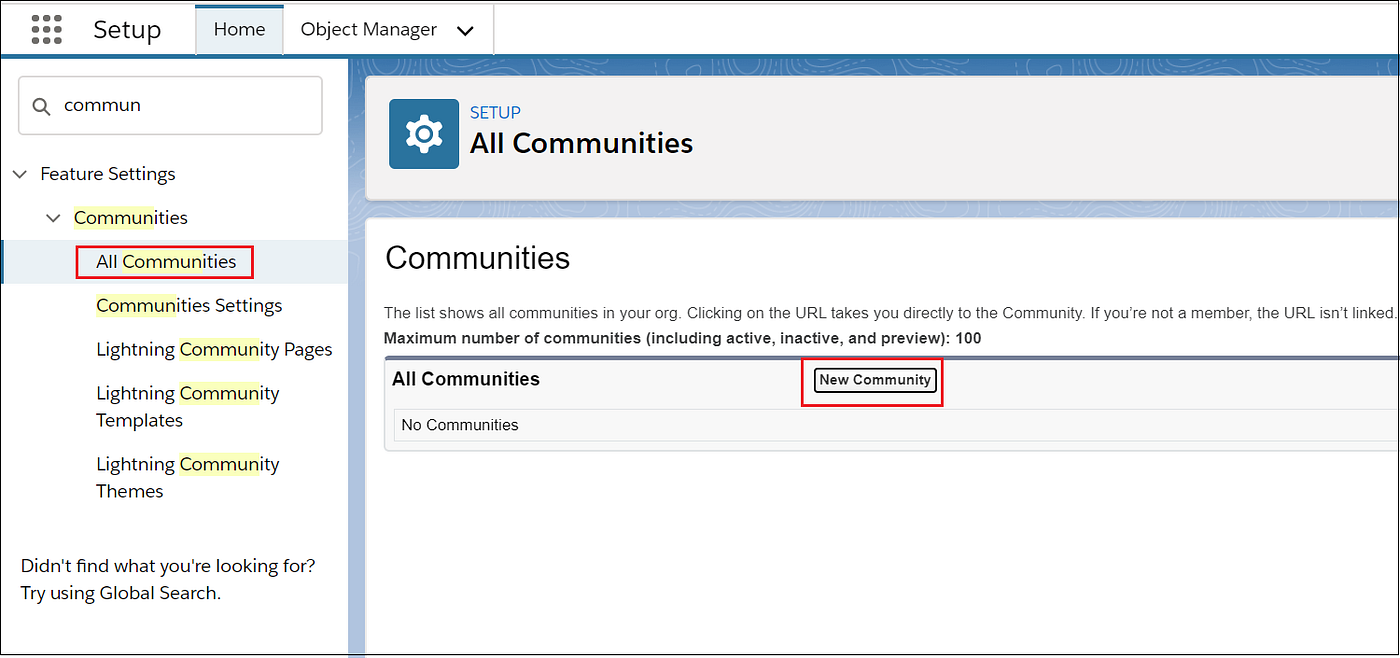Select the Setup home icon label

pos(127,30)
